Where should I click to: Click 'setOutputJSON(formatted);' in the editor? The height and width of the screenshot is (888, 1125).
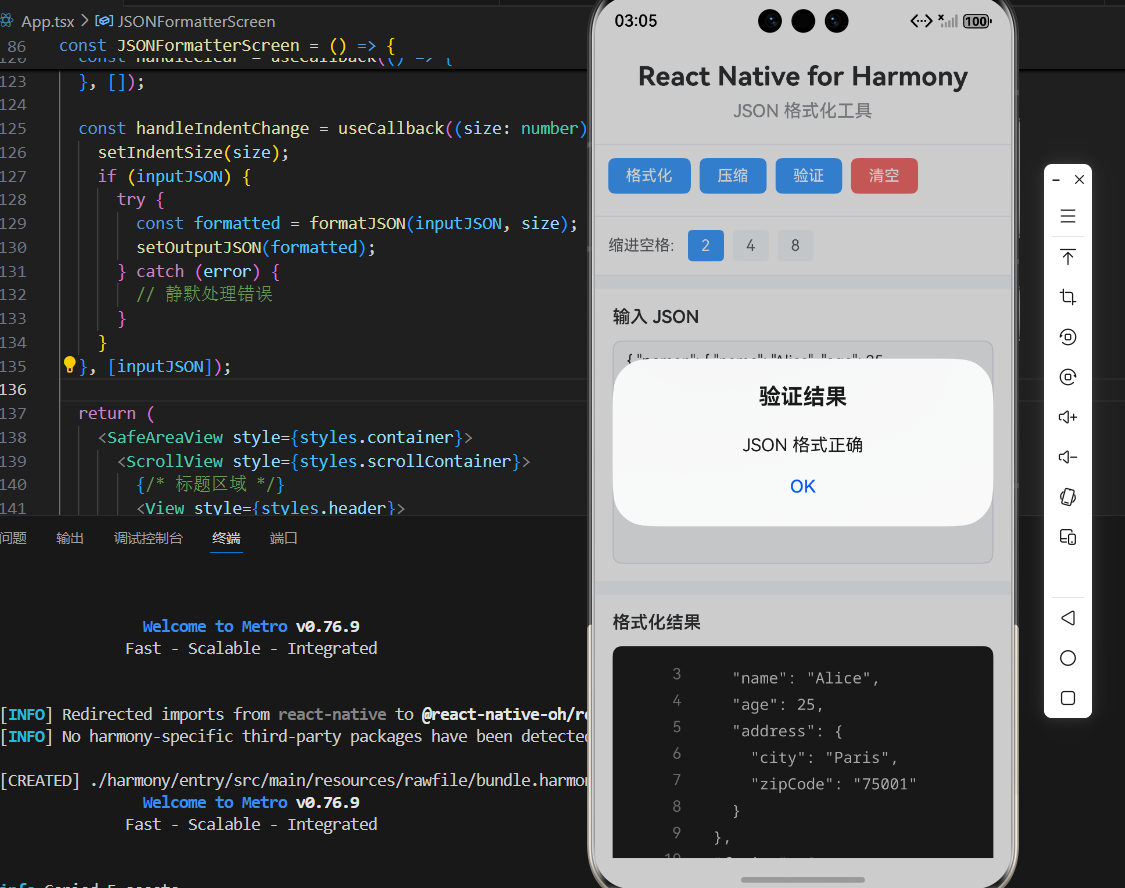tap(255, 247)
